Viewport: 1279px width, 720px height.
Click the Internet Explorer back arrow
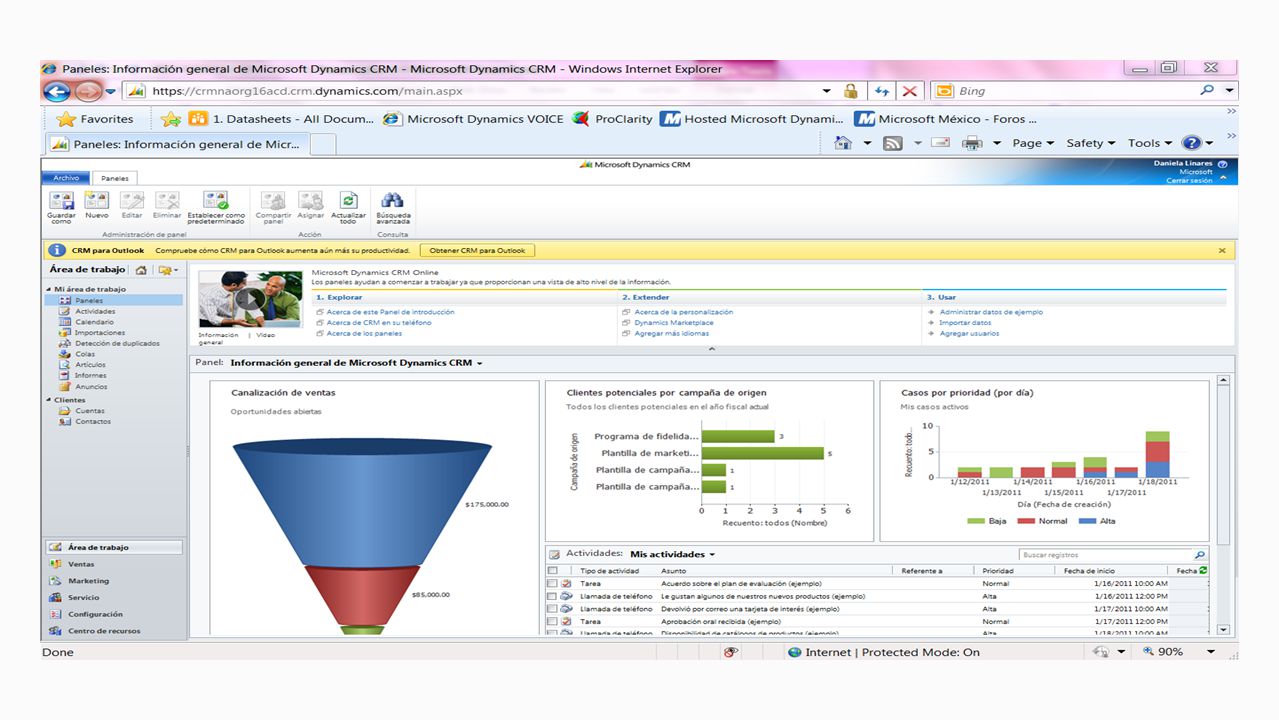coord(57,91)
